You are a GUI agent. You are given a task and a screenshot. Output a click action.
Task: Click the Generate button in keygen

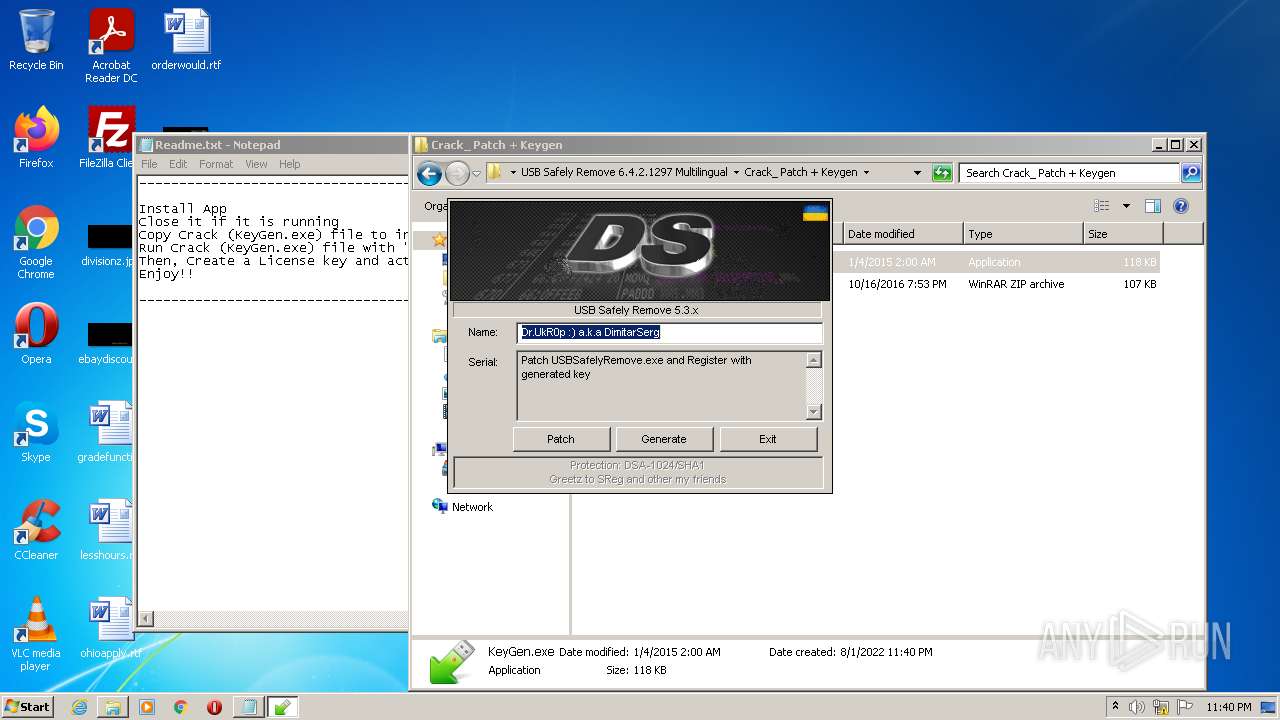click(x=664, y=439)
